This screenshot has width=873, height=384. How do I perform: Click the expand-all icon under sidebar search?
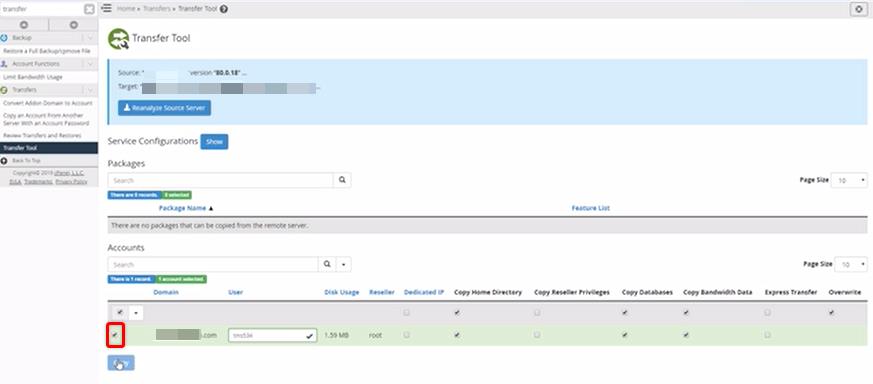point(24,25)
